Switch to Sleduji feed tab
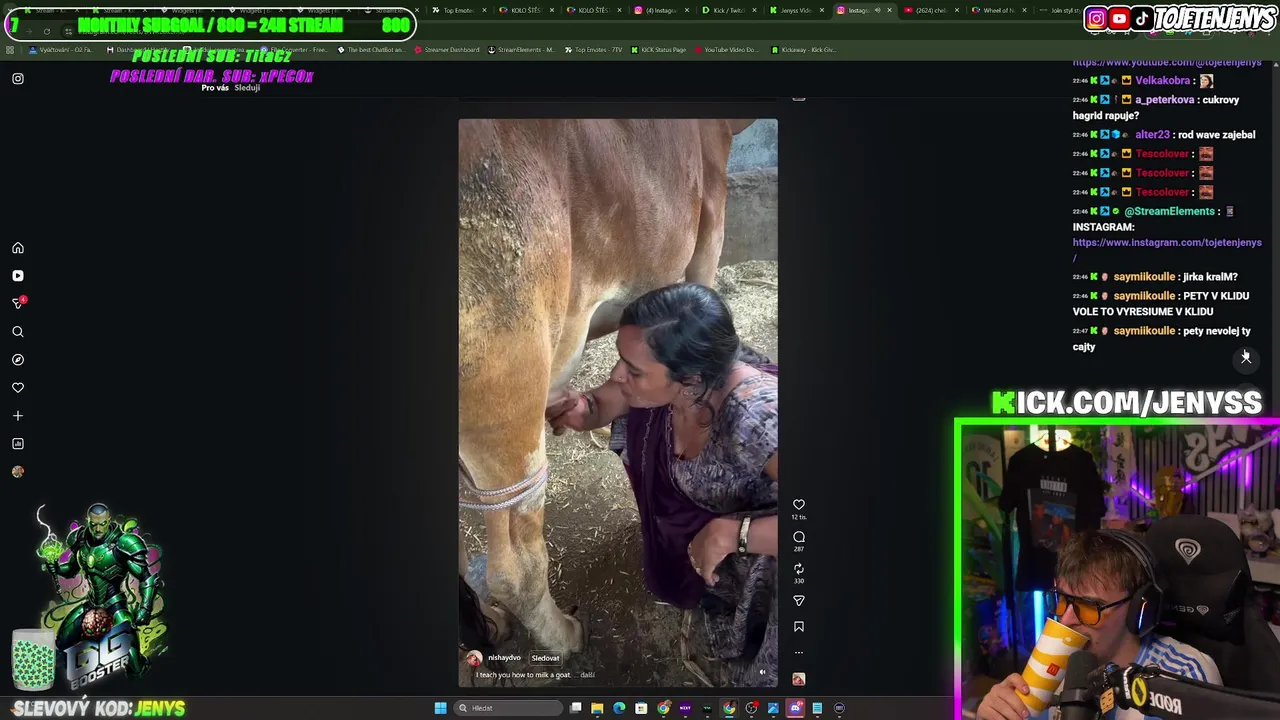 click(247, 88)
